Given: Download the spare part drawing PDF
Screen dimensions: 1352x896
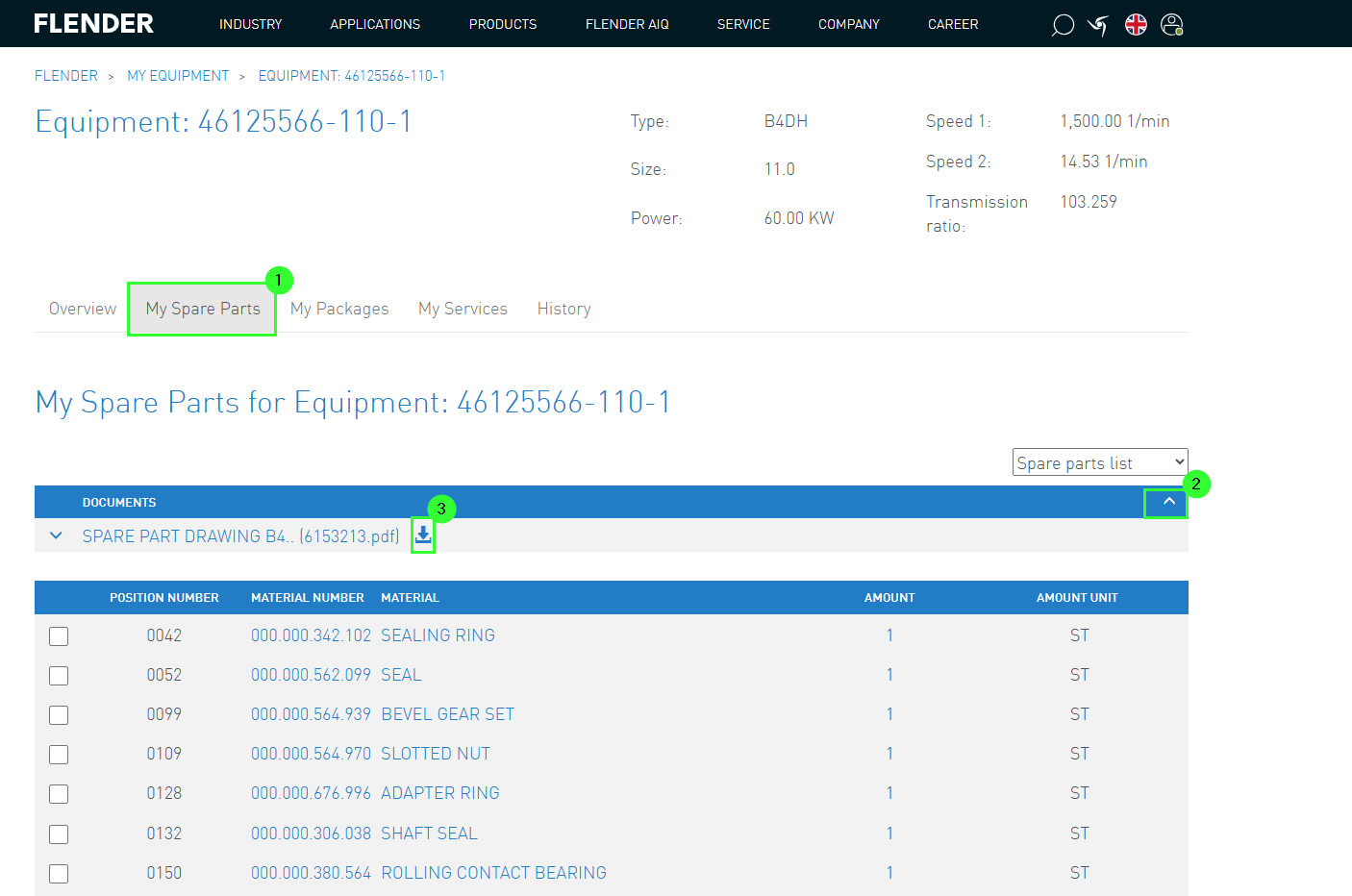Looking at the screenshot, I should [x=423, y=535].
